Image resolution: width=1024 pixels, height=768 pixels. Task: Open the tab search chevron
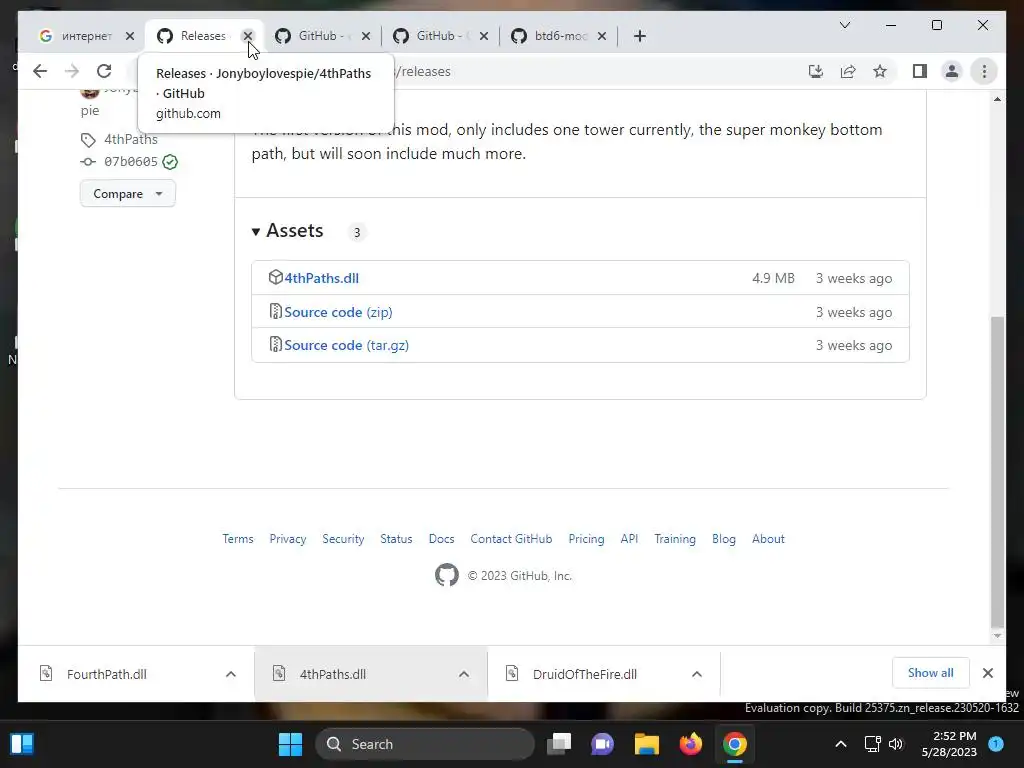pyautogui.click(x=844, y=25)
